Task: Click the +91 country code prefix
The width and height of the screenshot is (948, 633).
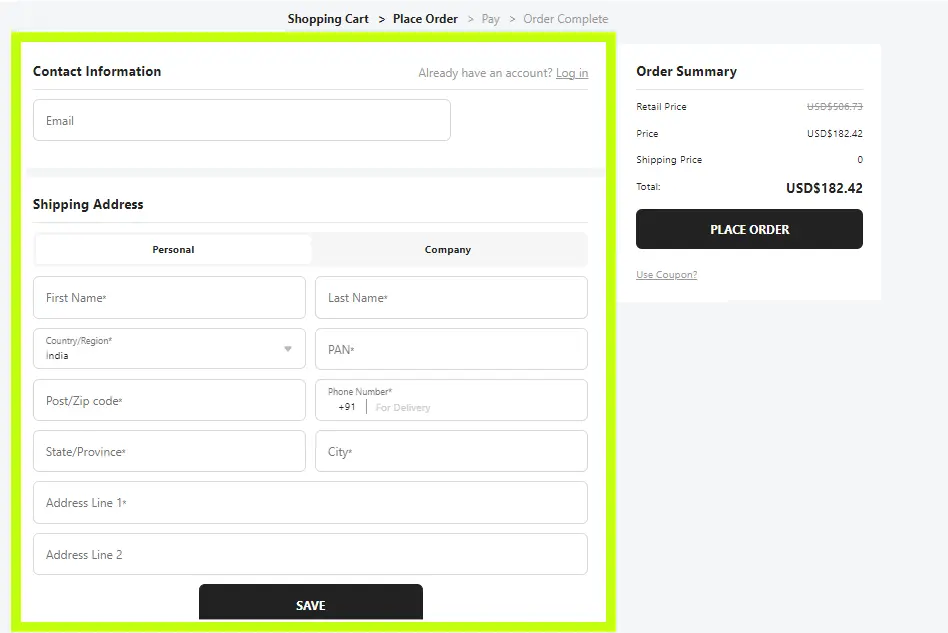Action: tap(346, 407)
